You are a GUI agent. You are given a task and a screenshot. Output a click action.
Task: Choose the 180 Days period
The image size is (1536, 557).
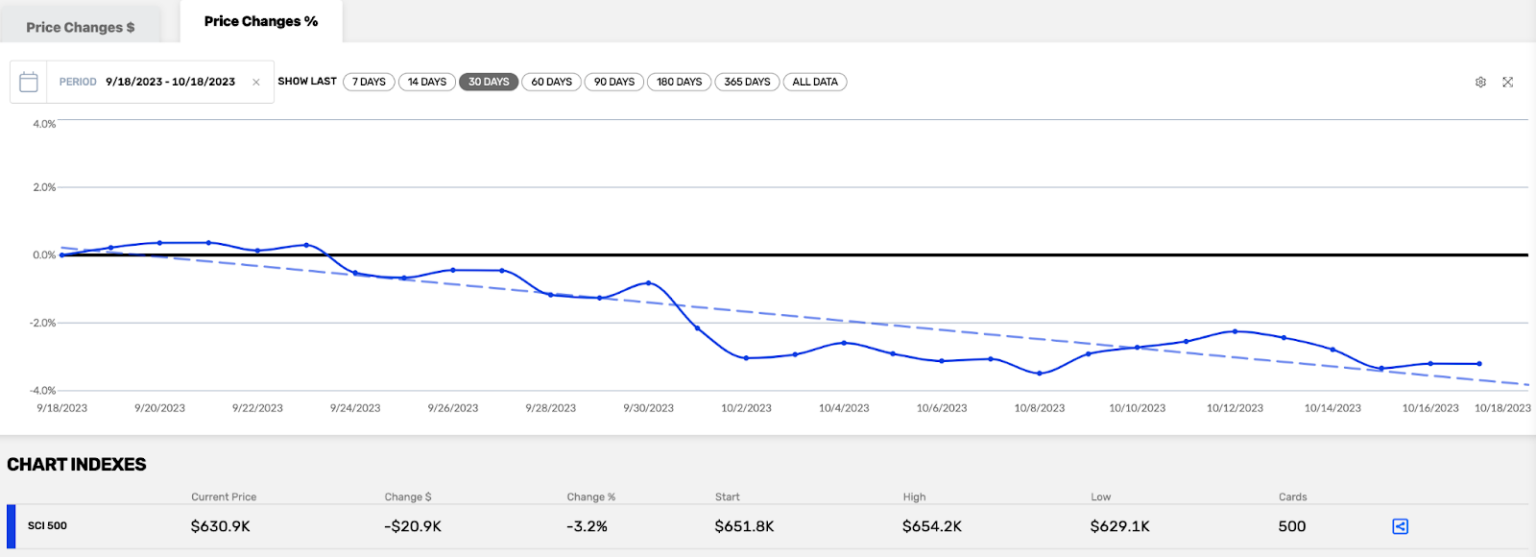(x=679, y=82)
